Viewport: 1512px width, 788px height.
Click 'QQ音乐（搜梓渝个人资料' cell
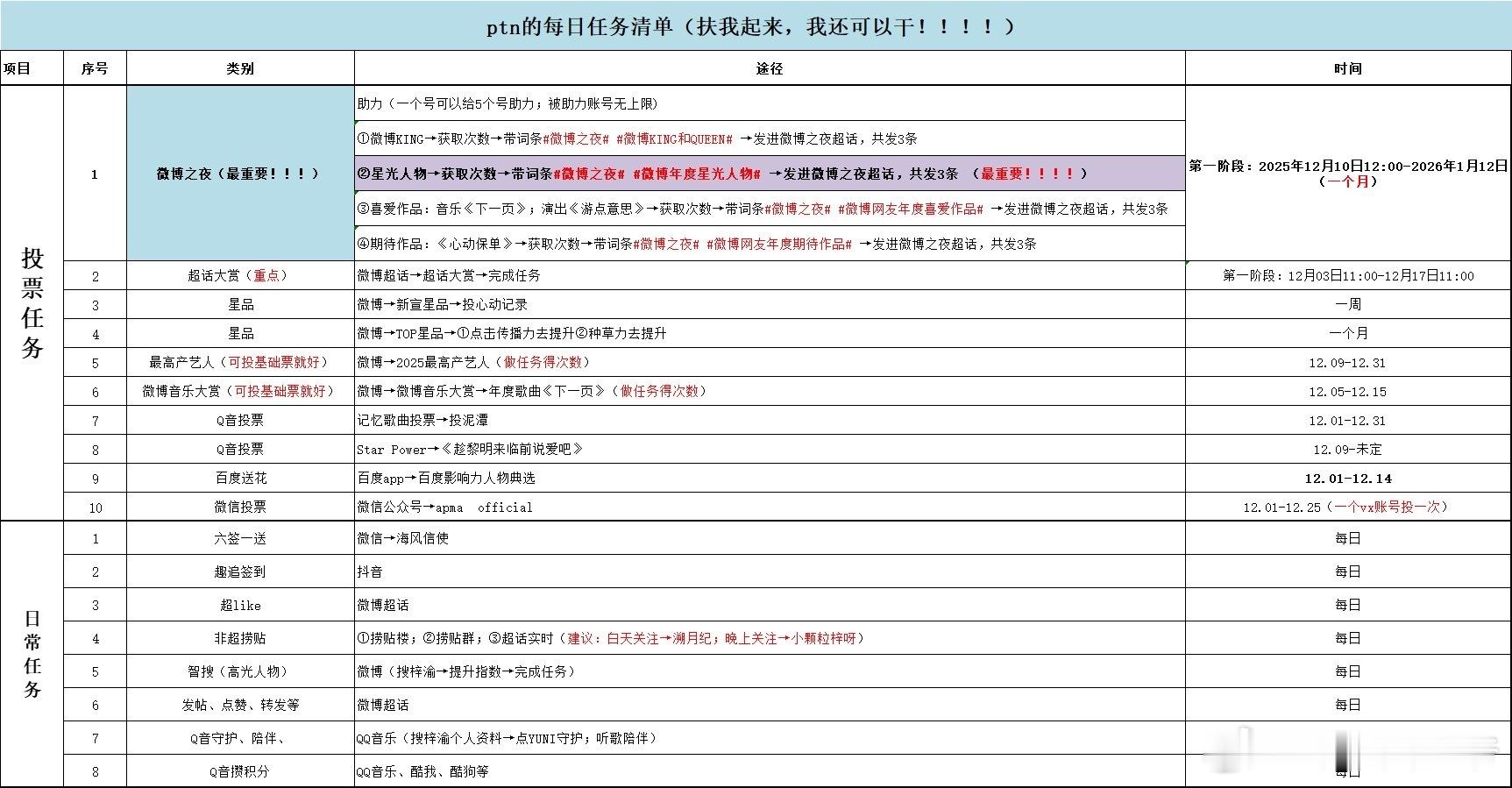pos(770,738)
